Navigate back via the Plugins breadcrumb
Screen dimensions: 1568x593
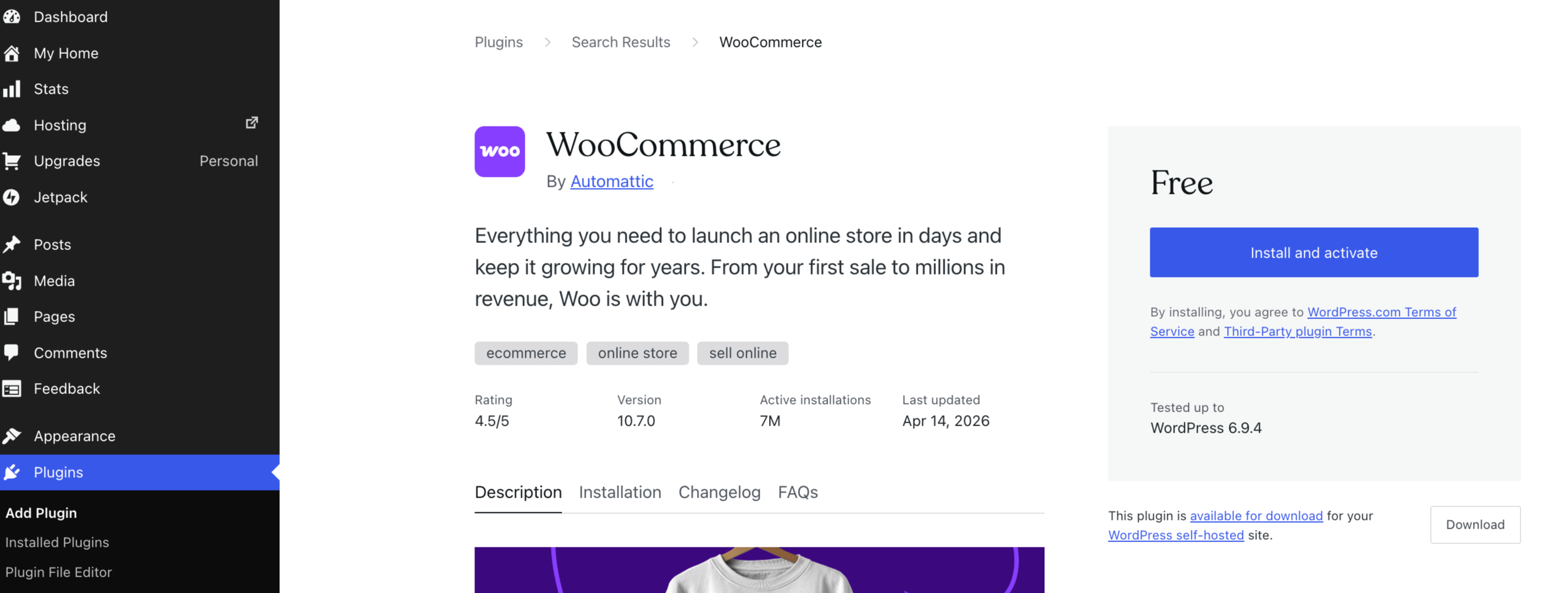pos(498,42)
